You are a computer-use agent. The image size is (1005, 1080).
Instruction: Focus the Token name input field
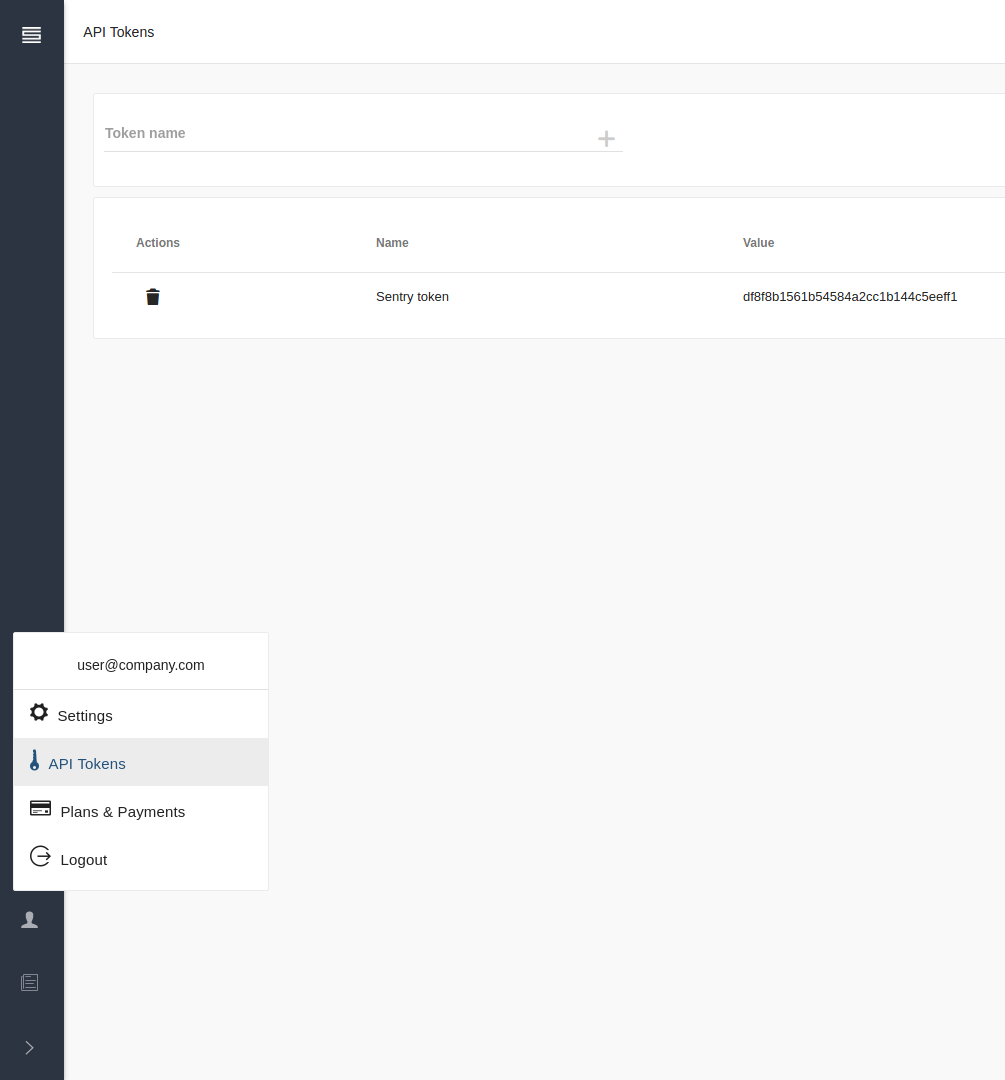coord(300,133)
